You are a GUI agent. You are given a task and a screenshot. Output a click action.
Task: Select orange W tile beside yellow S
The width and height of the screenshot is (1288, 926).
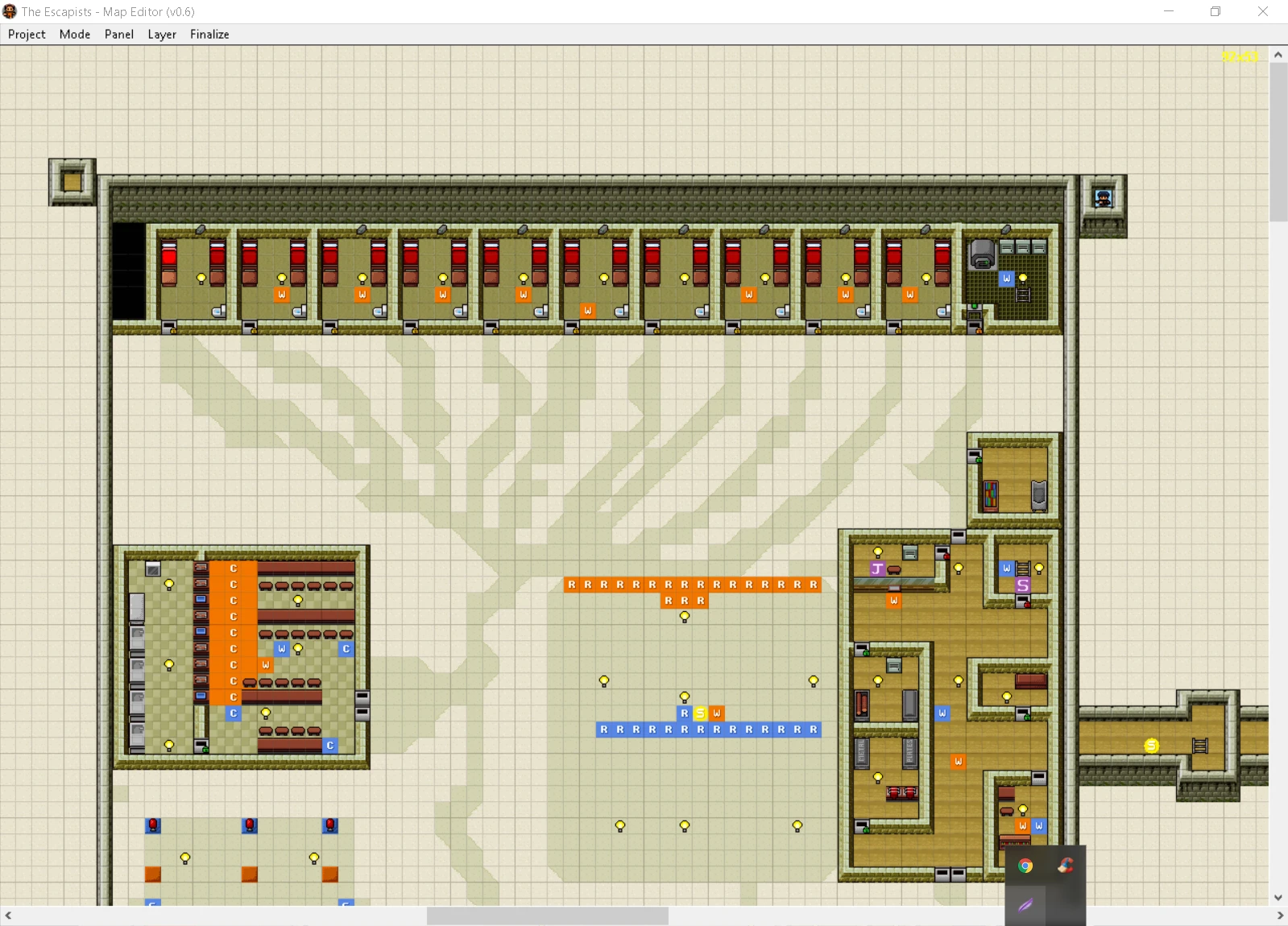point(717,713)
